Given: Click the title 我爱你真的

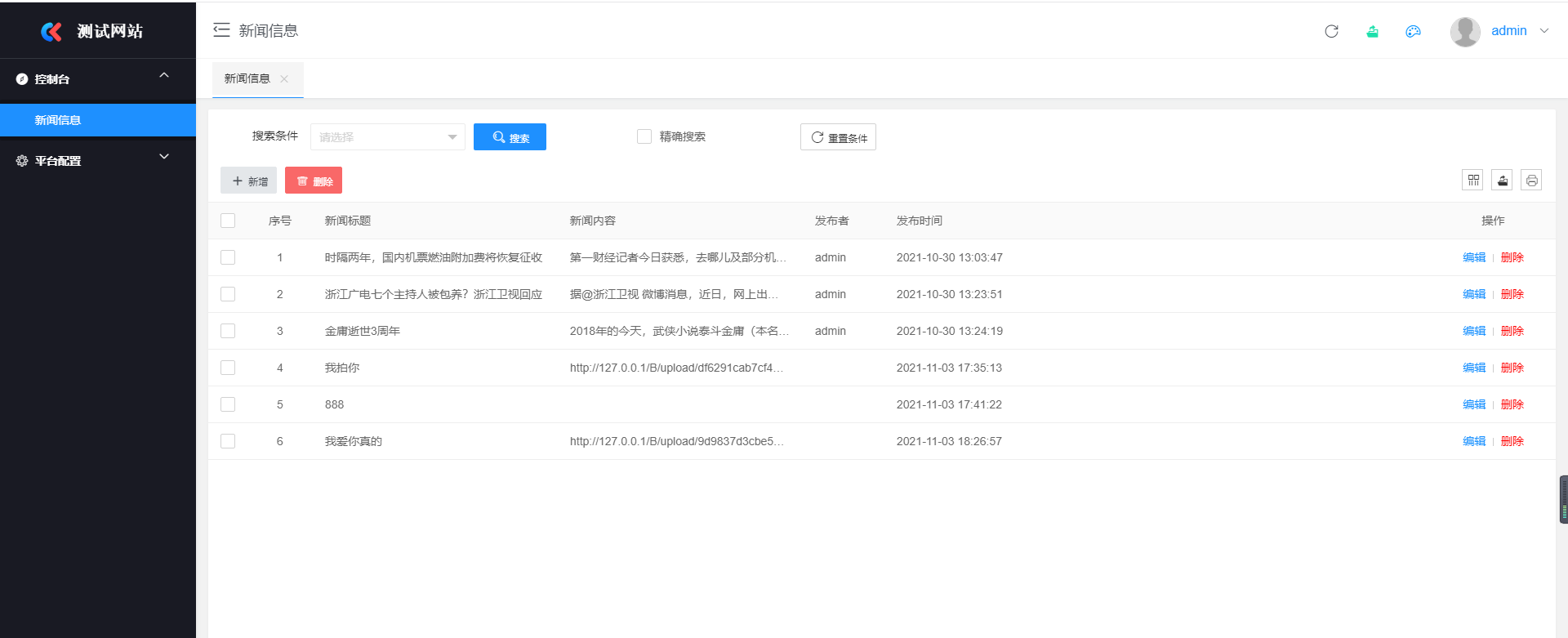Looking at the screenshot, I should coord(354,441).
